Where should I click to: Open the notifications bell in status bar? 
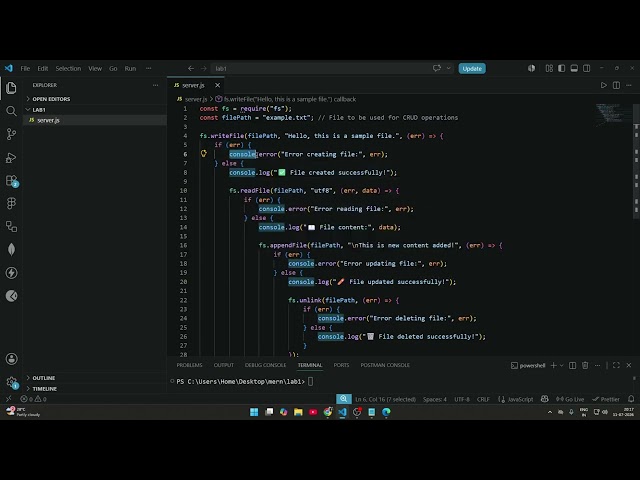(x=631, y=399)
